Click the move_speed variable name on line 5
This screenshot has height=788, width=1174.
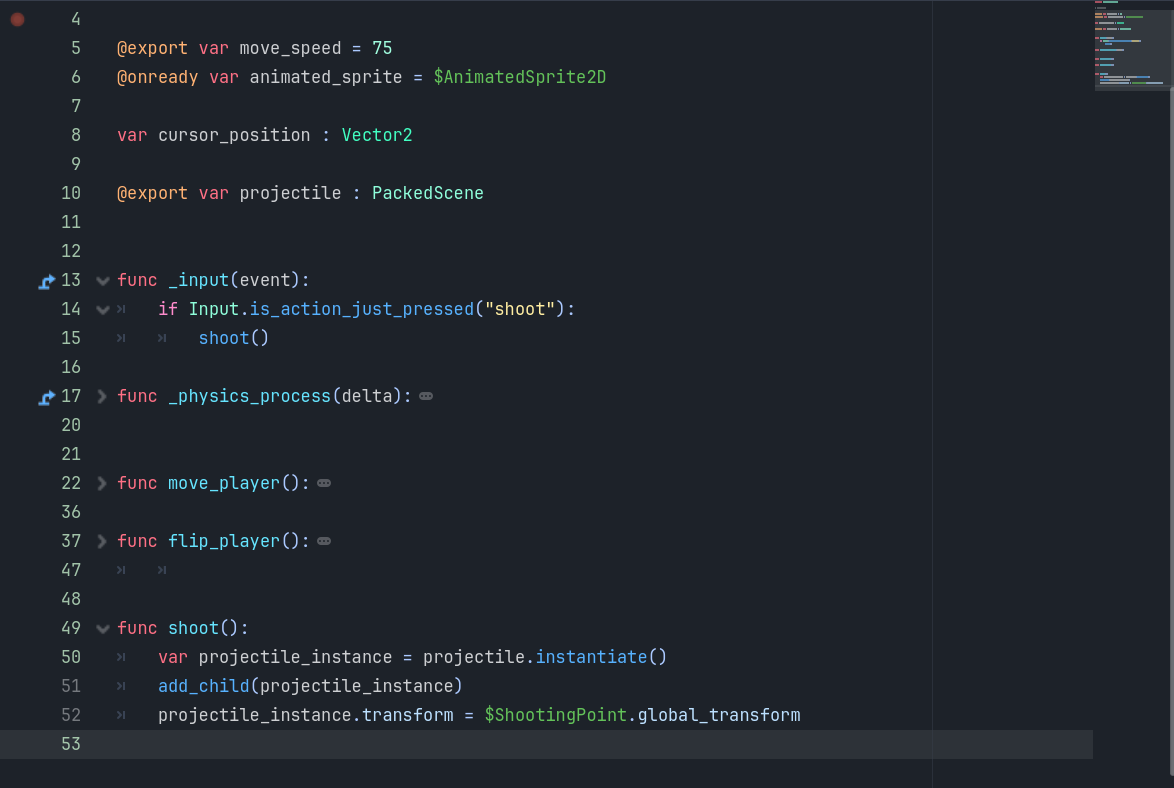click(290, 47)
